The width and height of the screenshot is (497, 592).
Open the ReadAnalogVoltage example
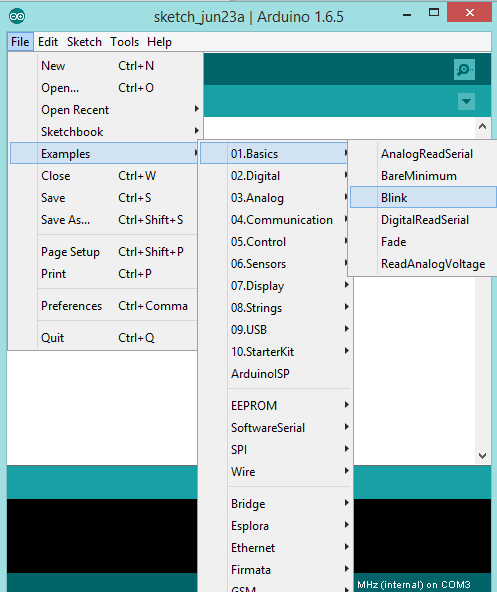point(423,264)
